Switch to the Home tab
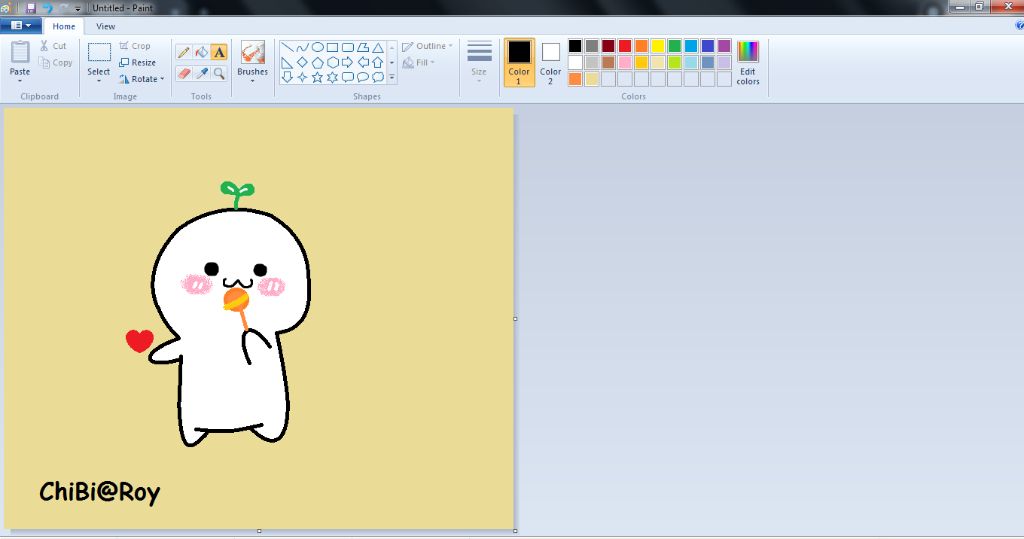The height and width of the screenshot is (539, 1024). click(x=63, y=26)
